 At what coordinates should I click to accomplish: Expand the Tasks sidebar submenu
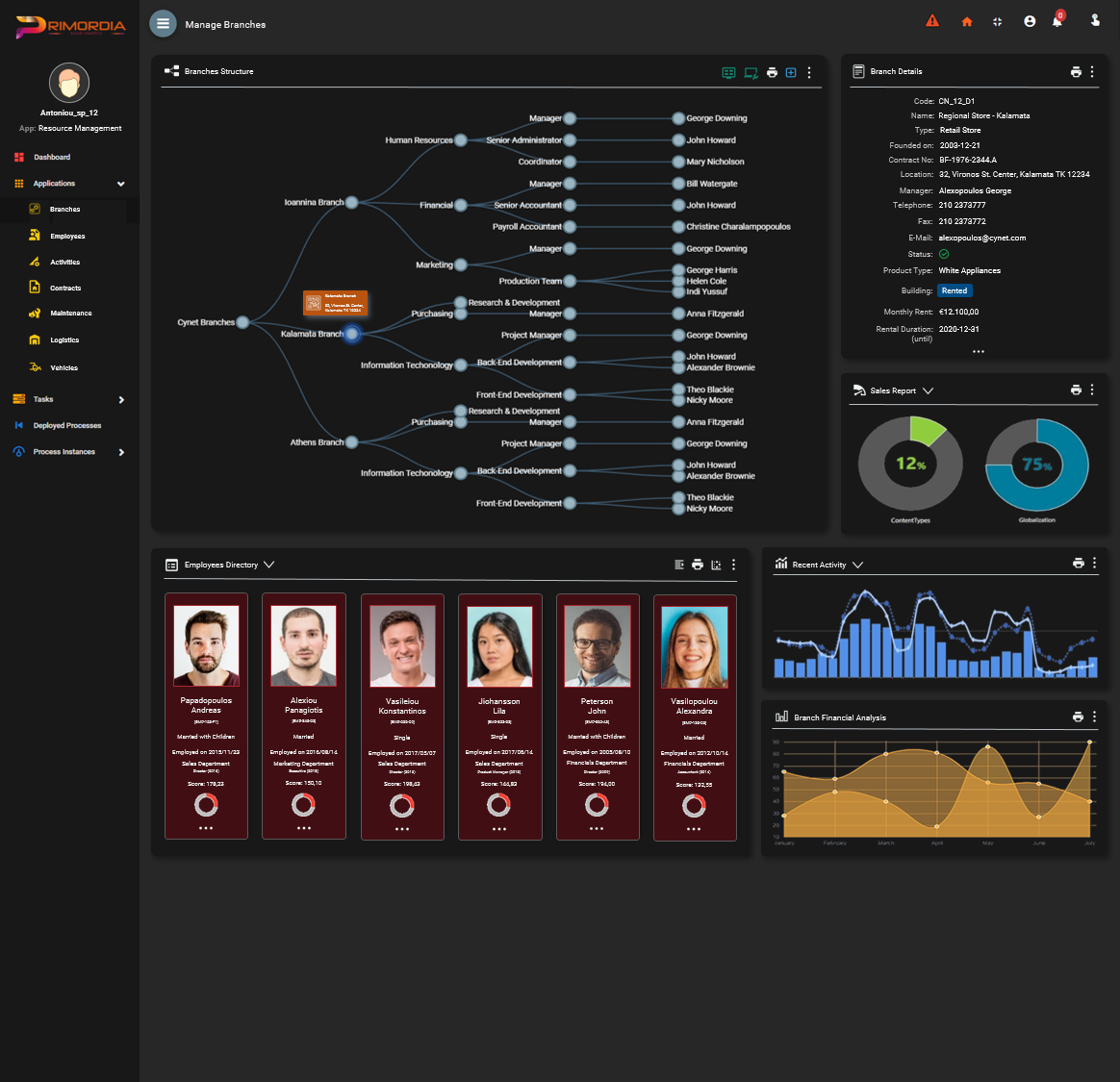click(121, 400)
